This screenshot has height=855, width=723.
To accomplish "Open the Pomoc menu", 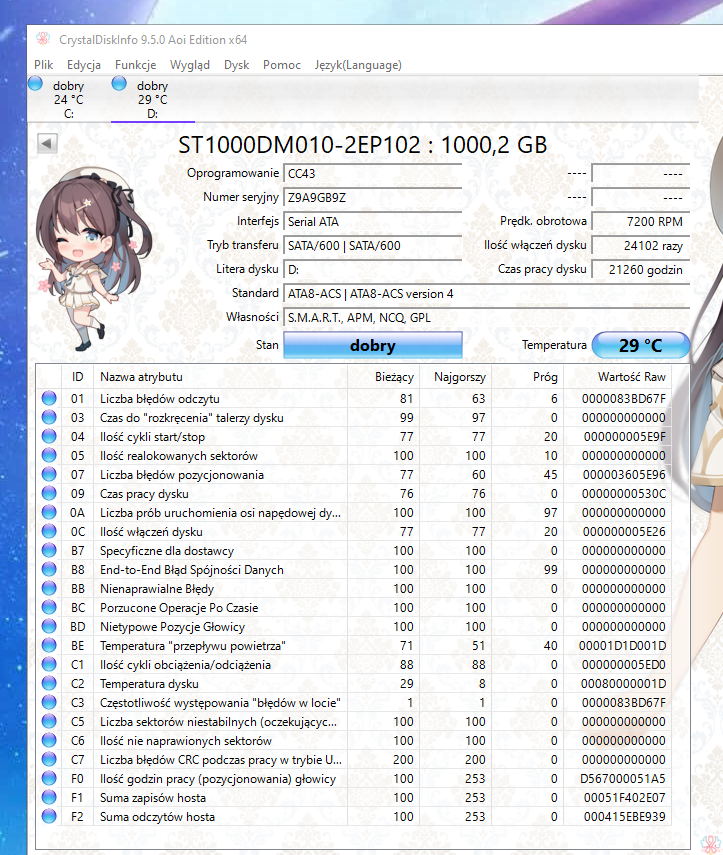I will [281, 65].
